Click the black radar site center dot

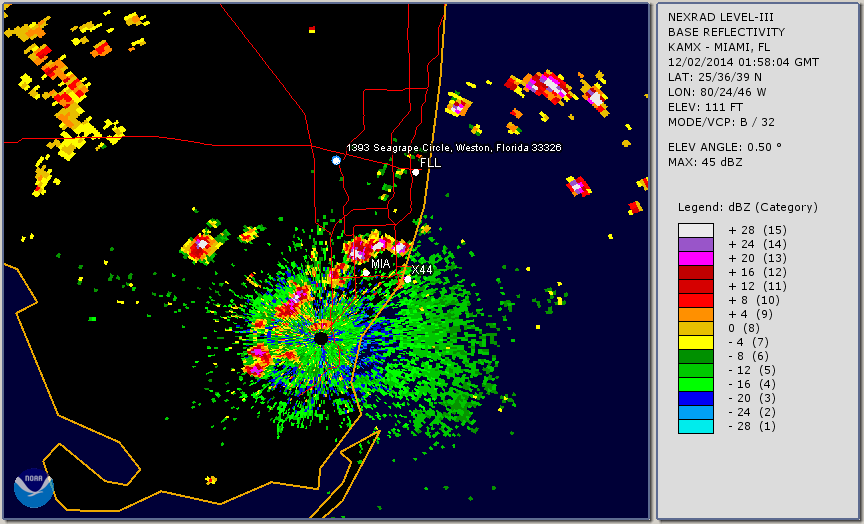click(321, 338)
